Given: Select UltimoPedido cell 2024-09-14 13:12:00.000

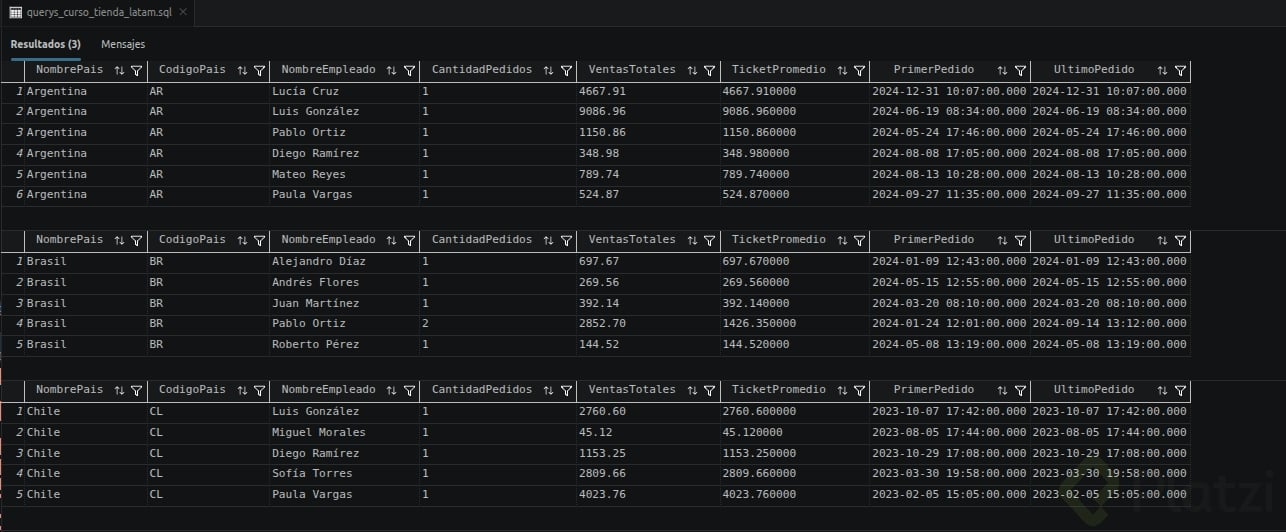Looking at the screenshot, I should pyautogui.click(x=1110, y=323).
